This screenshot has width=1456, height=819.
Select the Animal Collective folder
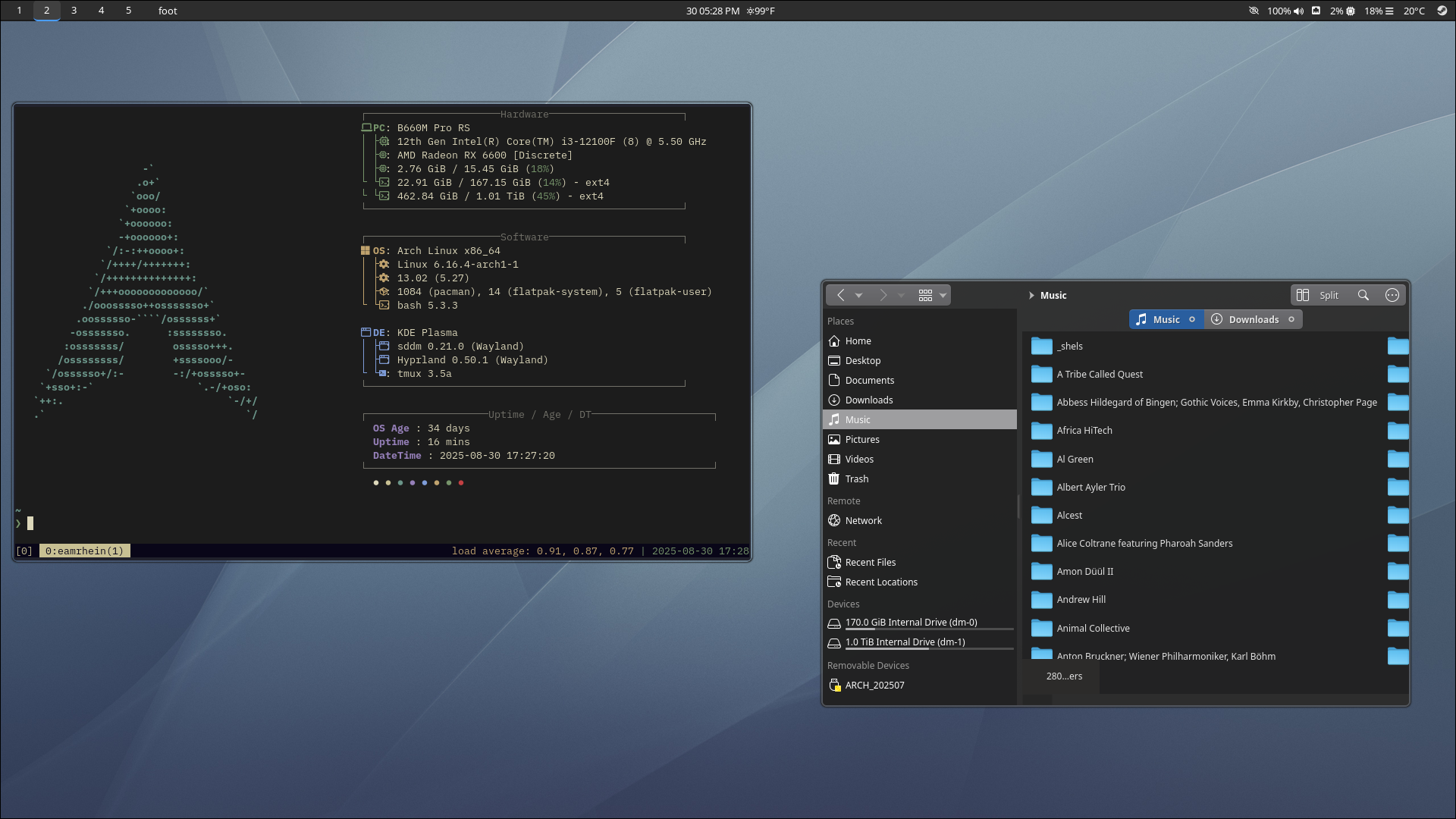click(x=1081, y=629)
